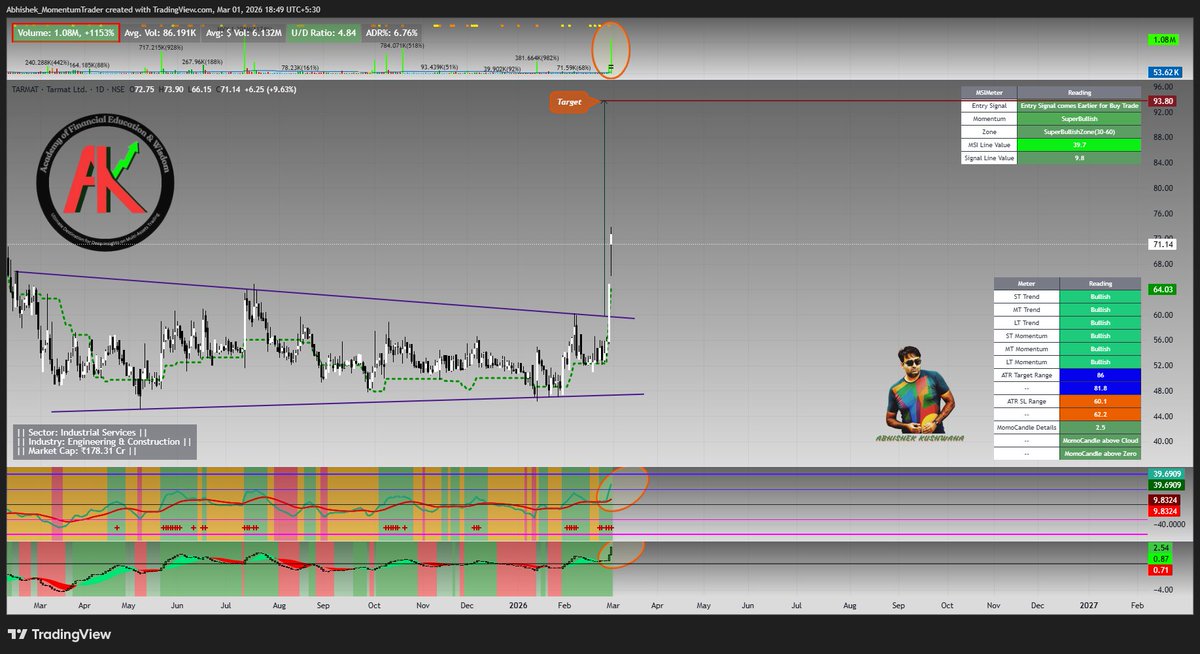Click the MSI Line Value 39.7 cell
Screen dimensions: 1200x654
[x=1079, y=145]
